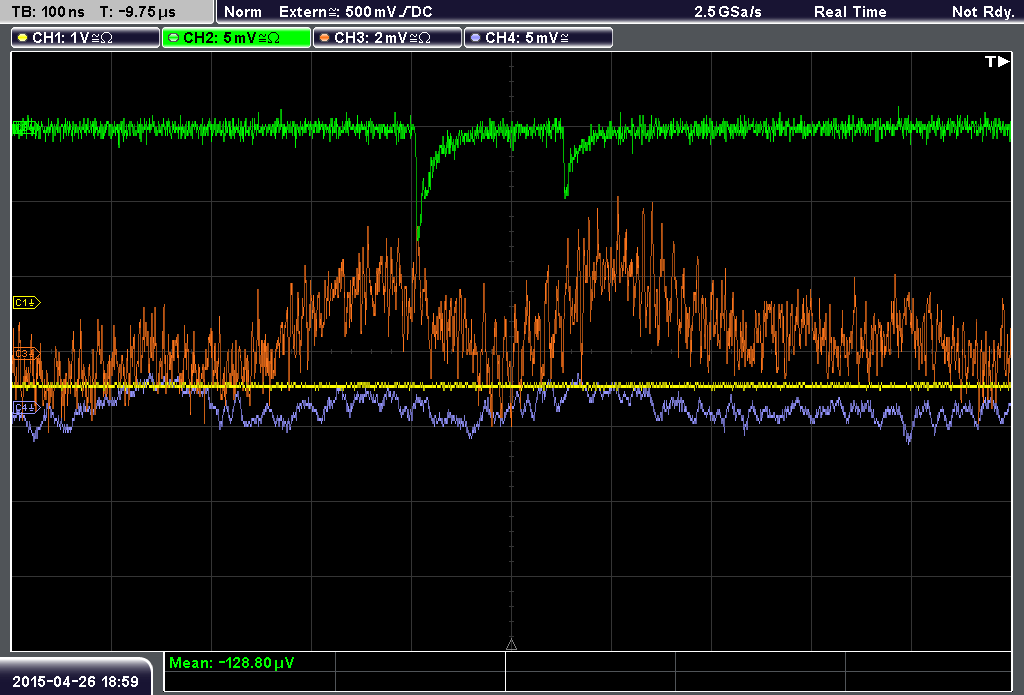The image size is (1024, 695).
Task: Click the T: -9.75 µs trigger offset
Action: pyautogui.click(x=138, y=12)
